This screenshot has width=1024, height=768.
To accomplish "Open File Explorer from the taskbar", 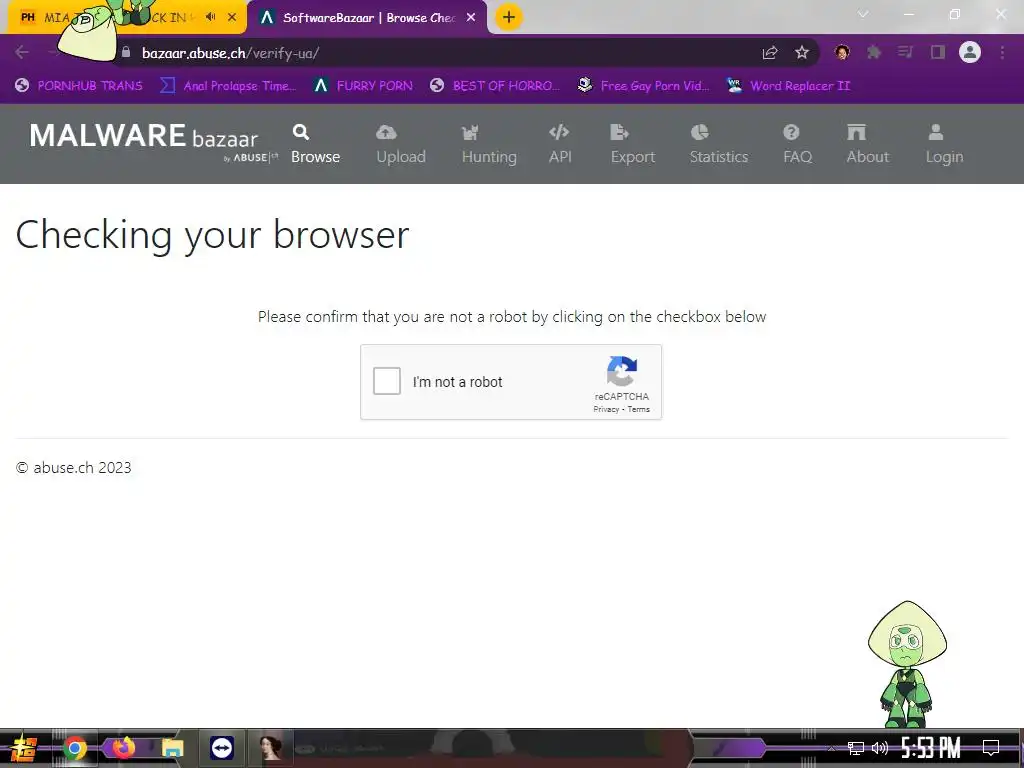I will tap(173, 748).
